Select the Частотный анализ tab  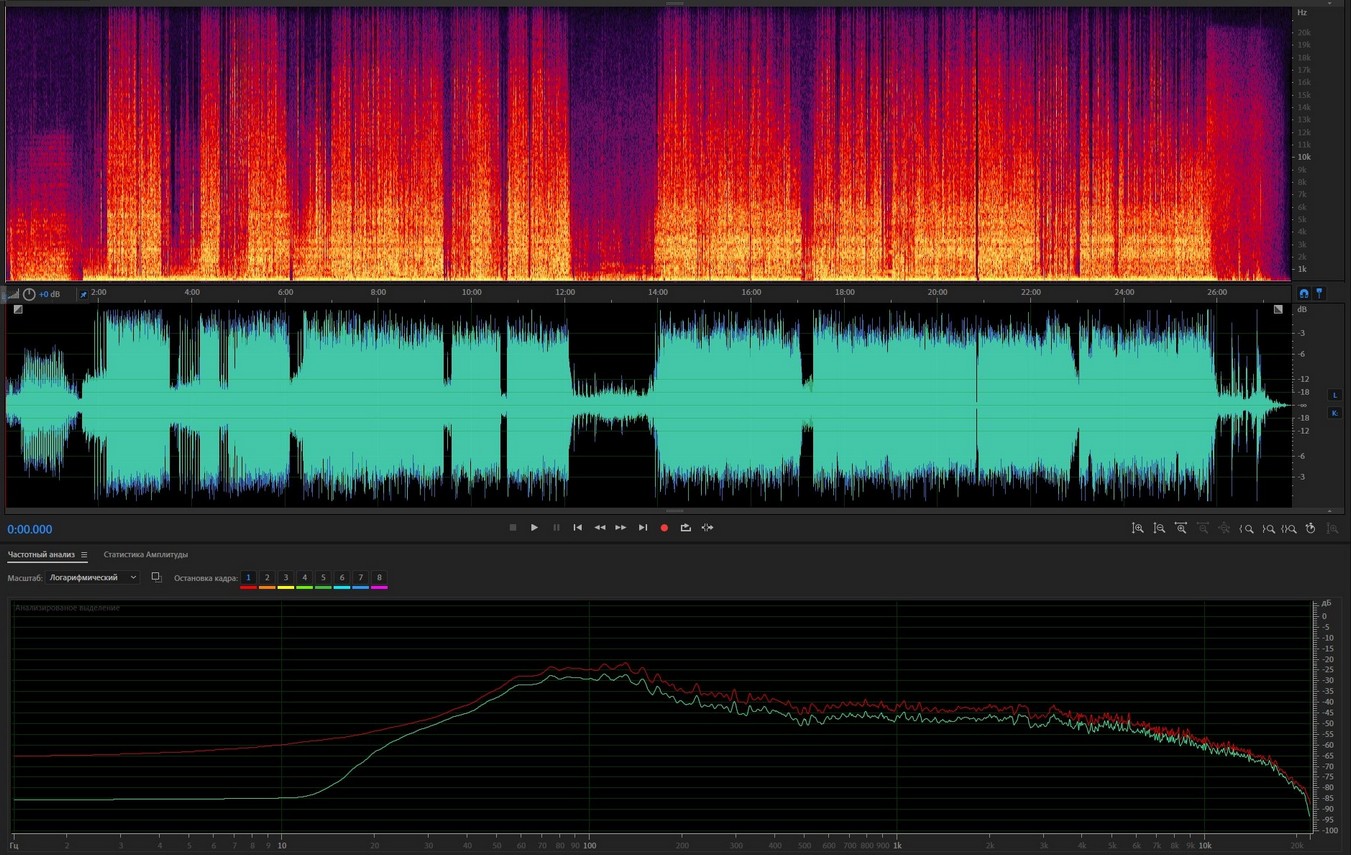point(41,555)
